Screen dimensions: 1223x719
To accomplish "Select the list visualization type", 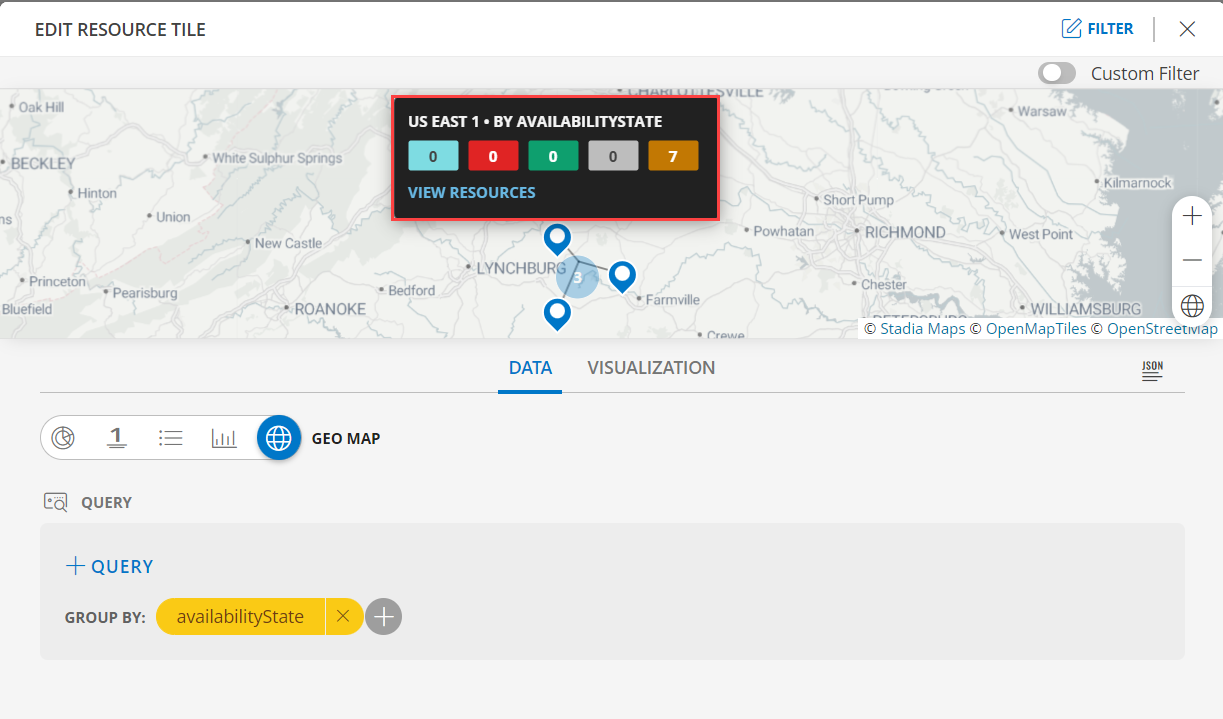I will (170, 437).
